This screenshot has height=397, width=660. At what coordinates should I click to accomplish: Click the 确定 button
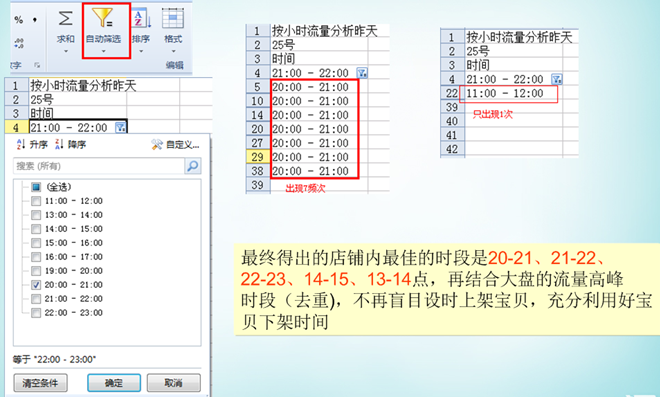tap(114, 383)
